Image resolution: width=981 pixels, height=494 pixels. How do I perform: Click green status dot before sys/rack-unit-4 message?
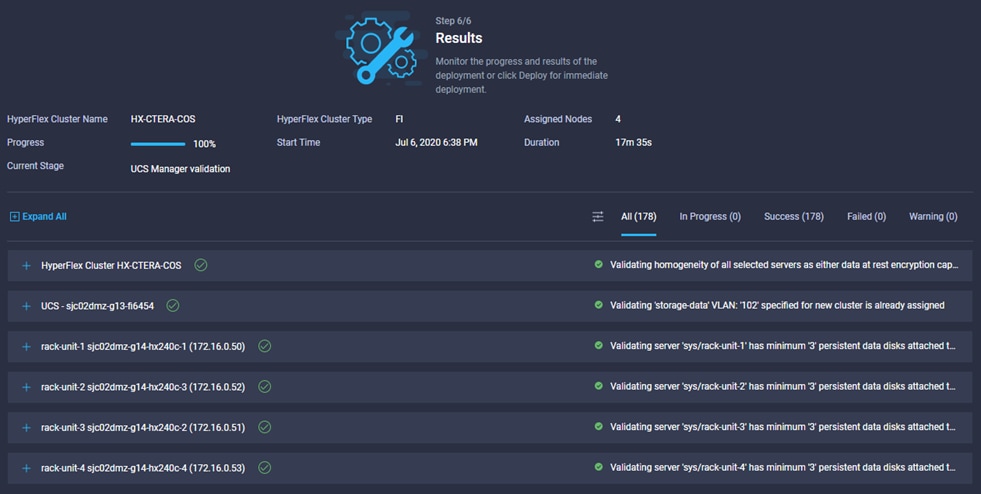point(599,467)
